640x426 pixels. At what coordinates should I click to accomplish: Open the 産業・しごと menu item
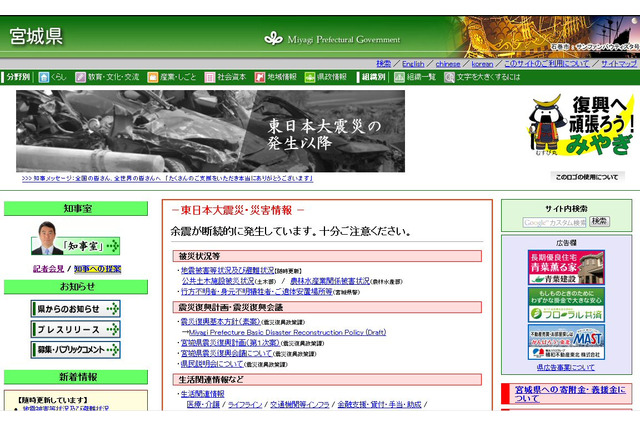pyautogui.click(x=178, y=77)
